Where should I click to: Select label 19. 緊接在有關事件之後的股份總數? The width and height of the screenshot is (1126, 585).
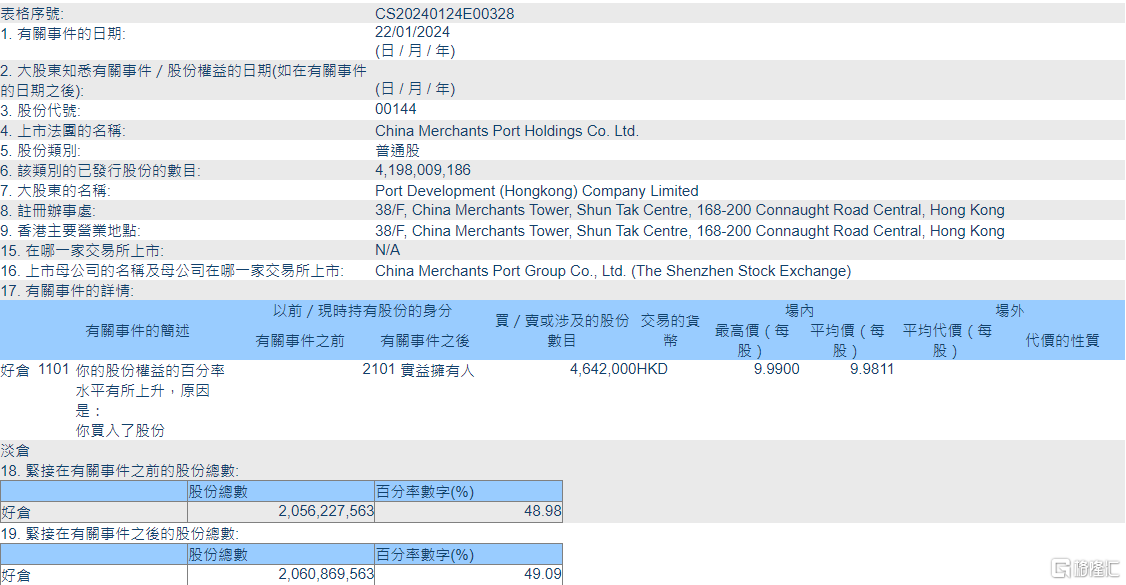click(x=119, y=534)
